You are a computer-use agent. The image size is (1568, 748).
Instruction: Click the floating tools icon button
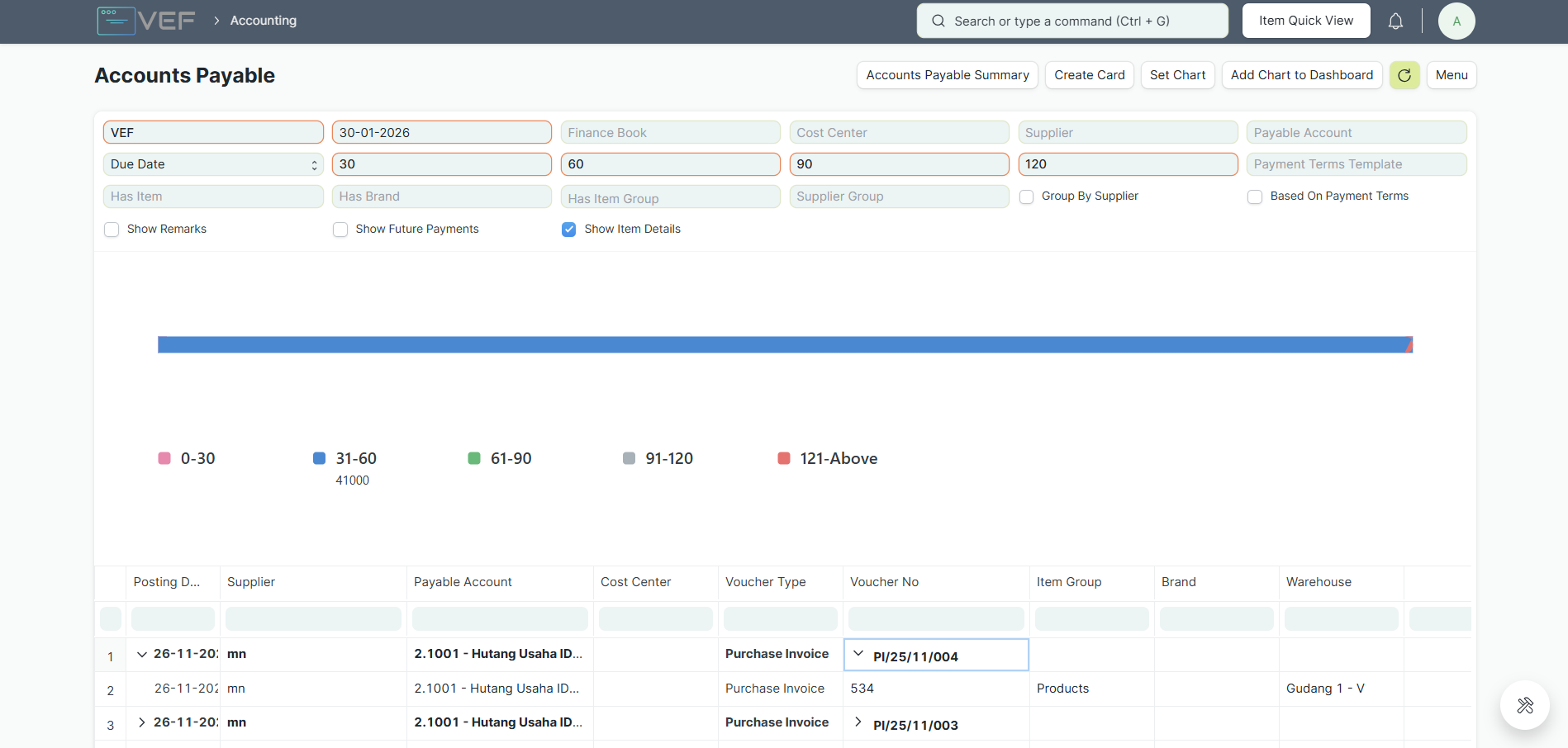(x=1524, y=705)
